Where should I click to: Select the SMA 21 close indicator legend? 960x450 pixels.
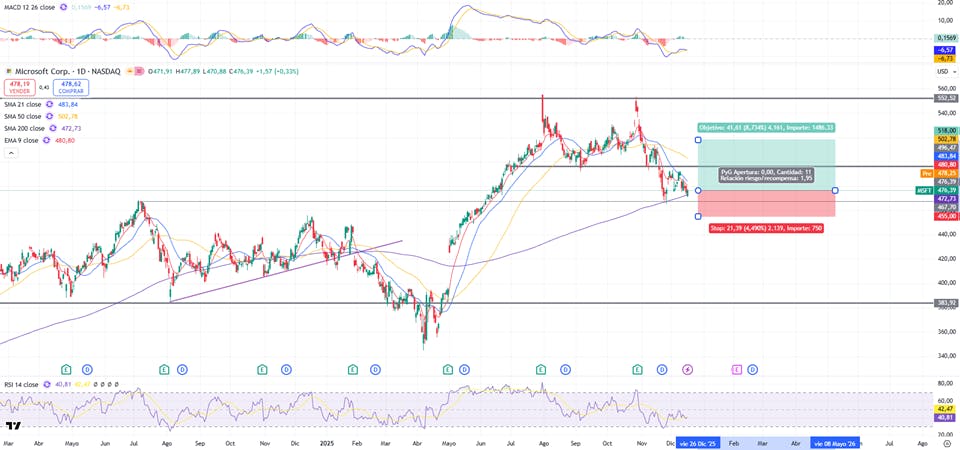(x=24, y=105)
